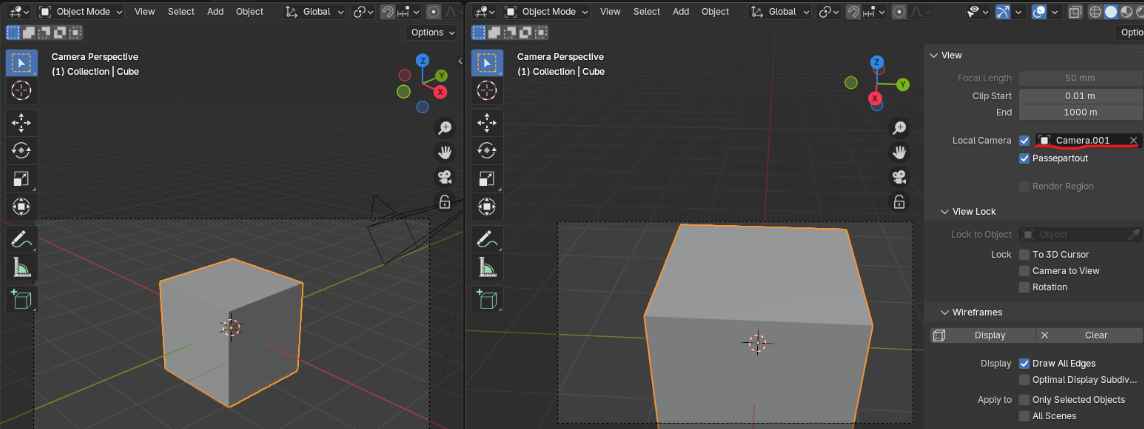Open the Add menu in right viewport
The height and width of the screenshot is (429, 1144).
pos(681,12)
